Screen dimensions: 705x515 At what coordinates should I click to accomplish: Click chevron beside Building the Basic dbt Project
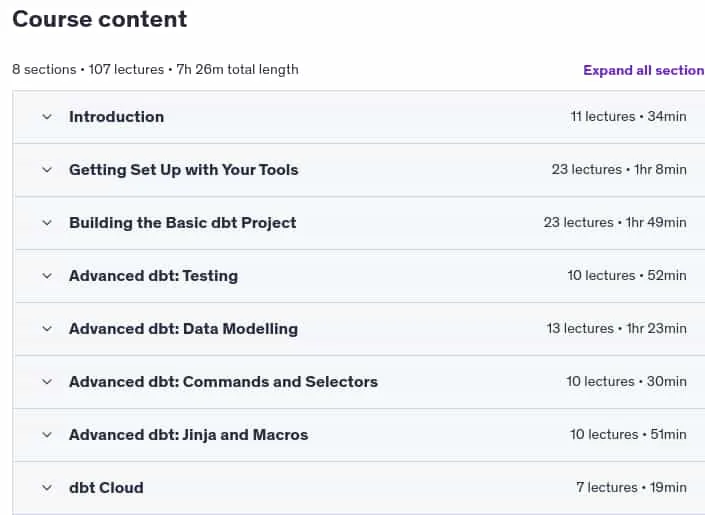pyautogui.click(x=47, y=223)
